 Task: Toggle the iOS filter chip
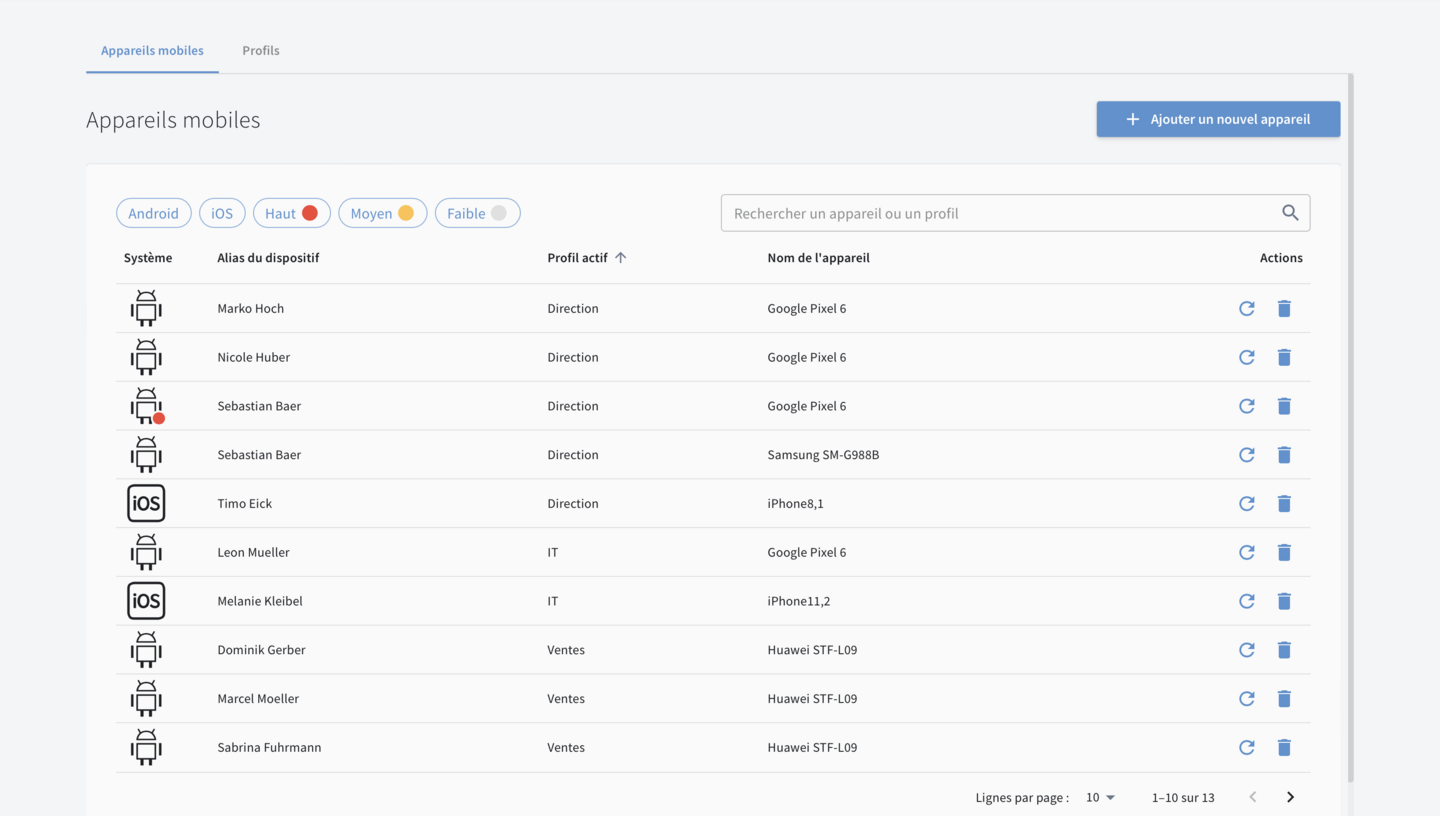point(222,213)
